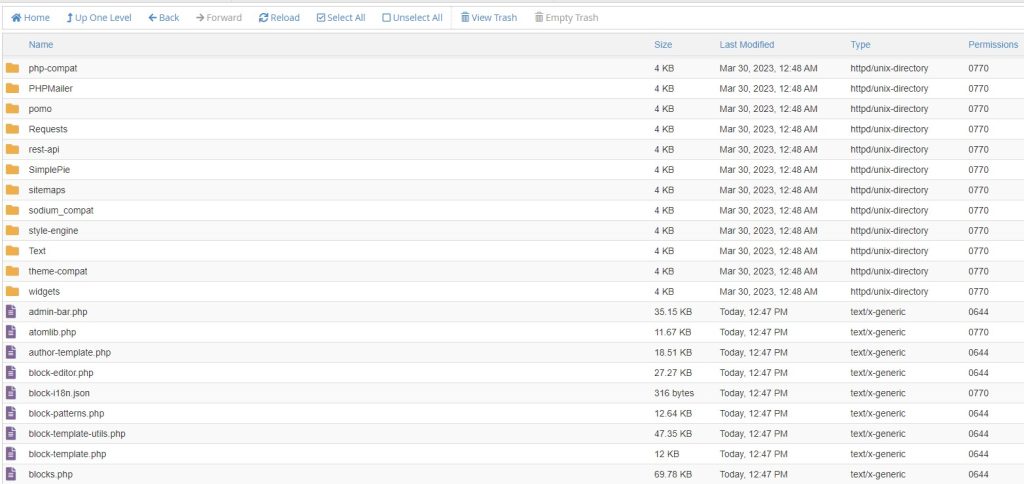Screen dimensions: 1024x484
Task: Click the Text folder icon
Action: 12,251
